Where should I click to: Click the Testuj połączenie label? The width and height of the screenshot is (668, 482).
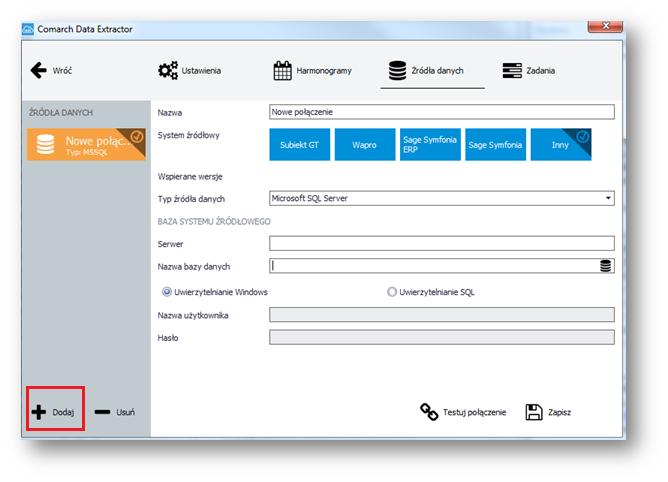click(474, 412)
